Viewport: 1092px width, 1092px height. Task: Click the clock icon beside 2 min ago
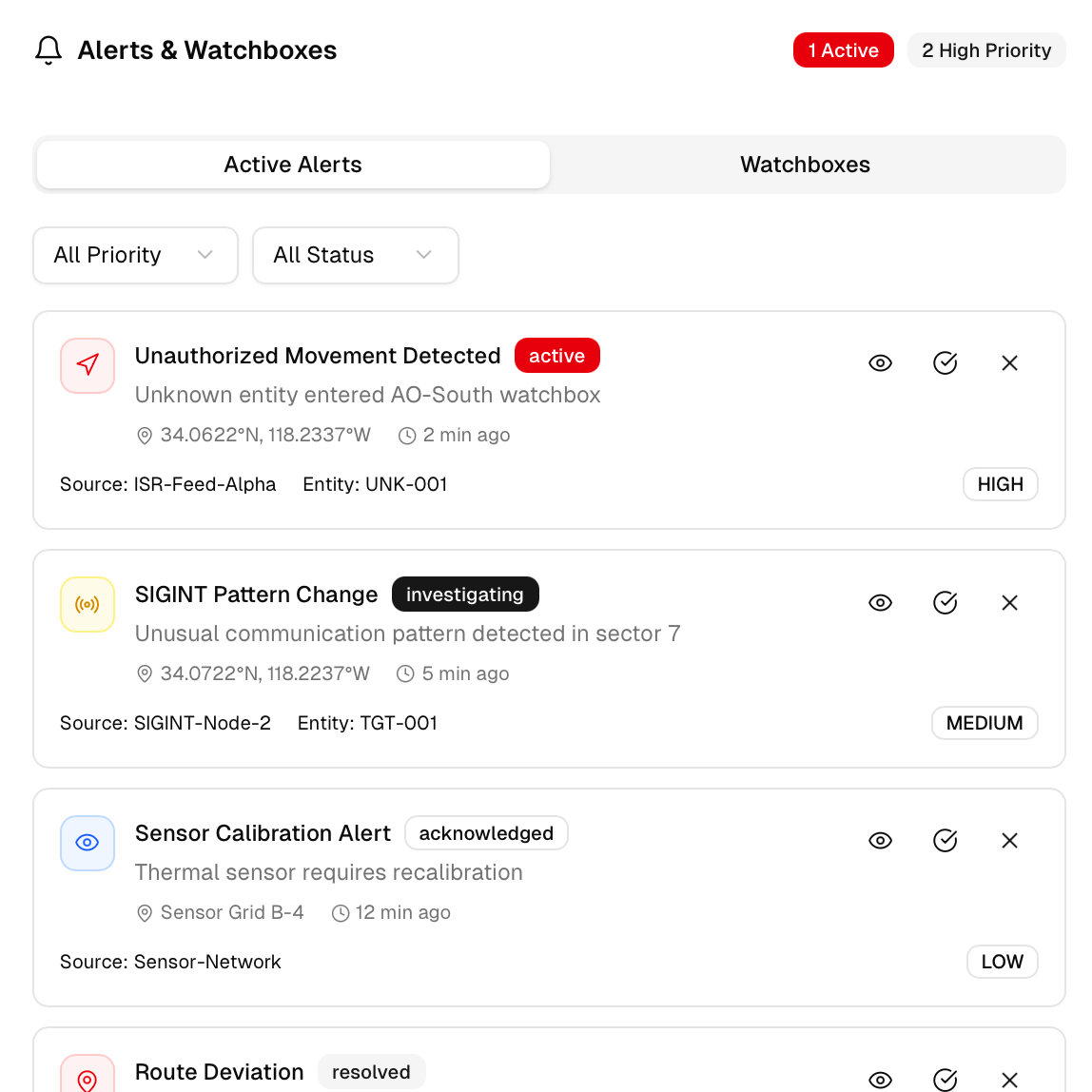coord(407,436)
